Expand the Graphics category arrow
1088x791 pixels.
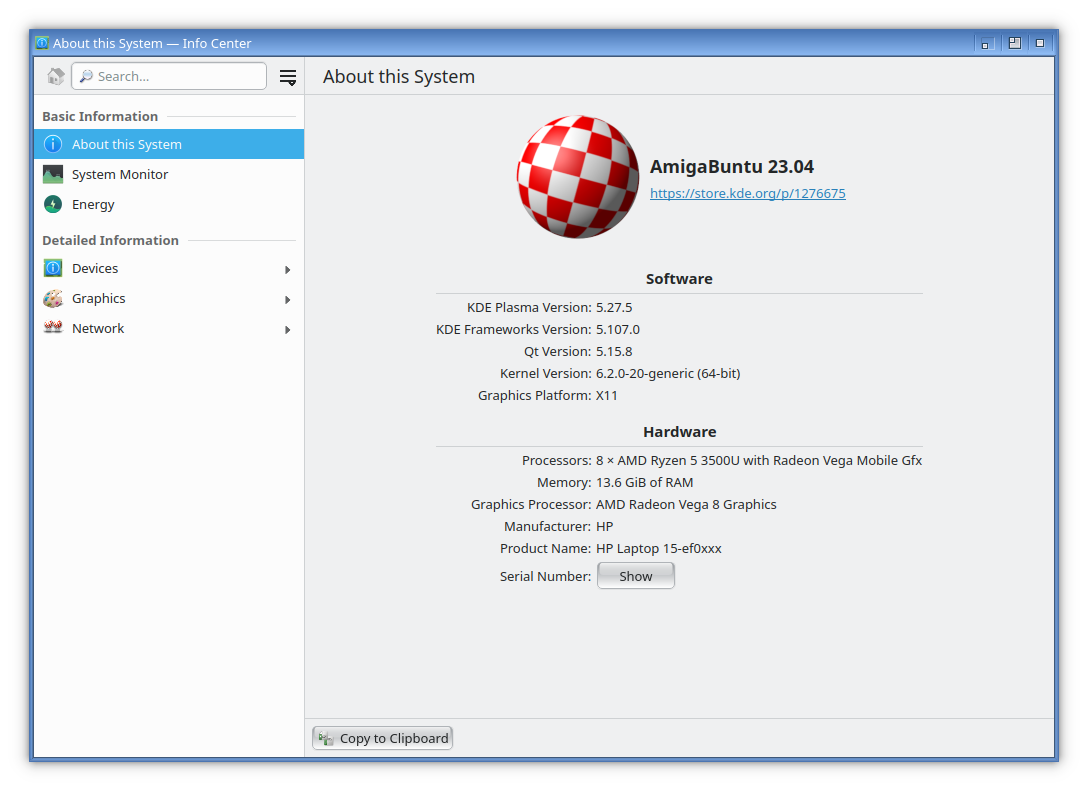(287, 300)
